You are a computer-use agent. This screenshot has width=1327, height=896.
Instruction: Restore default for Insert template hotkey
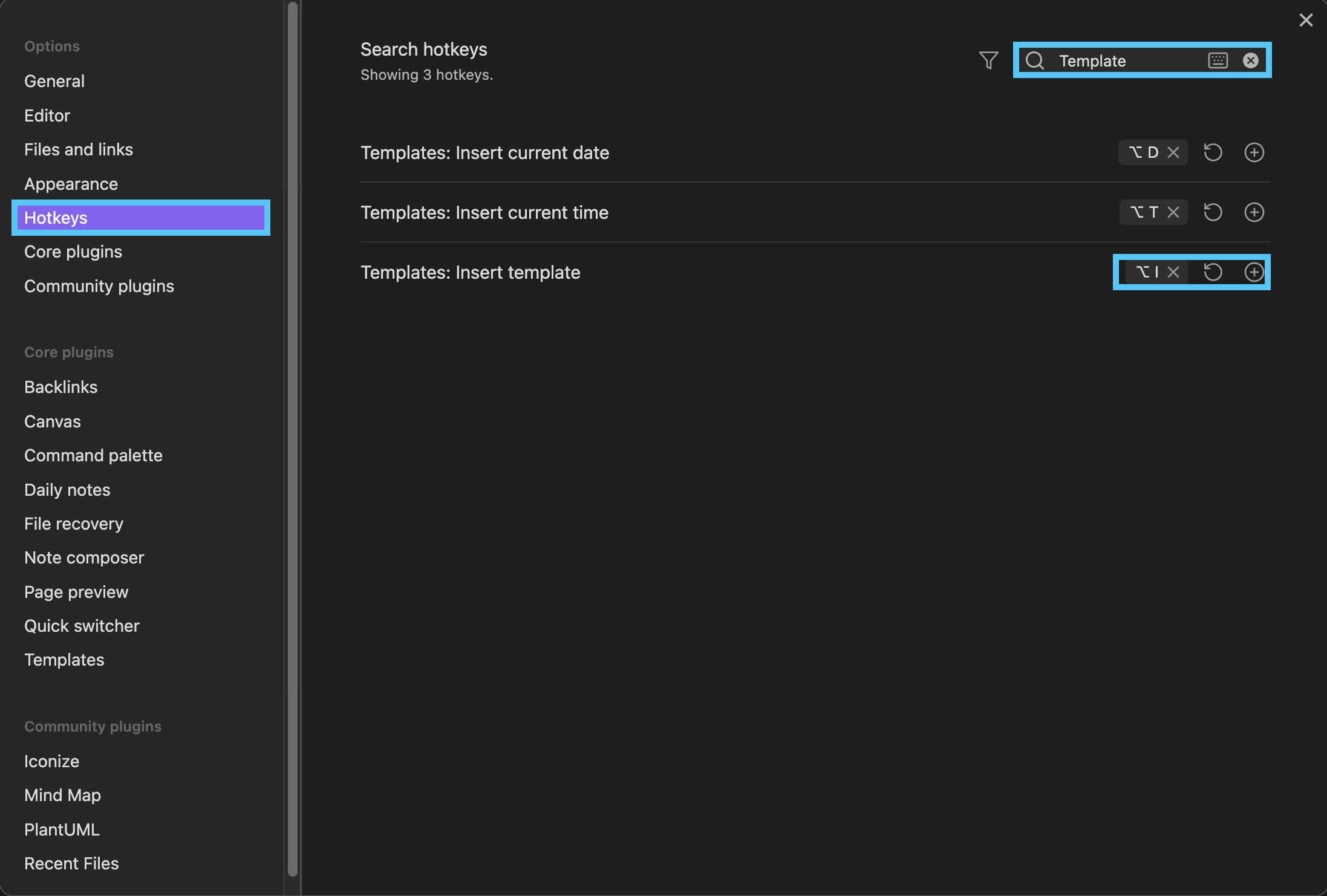pos(1213,272)
